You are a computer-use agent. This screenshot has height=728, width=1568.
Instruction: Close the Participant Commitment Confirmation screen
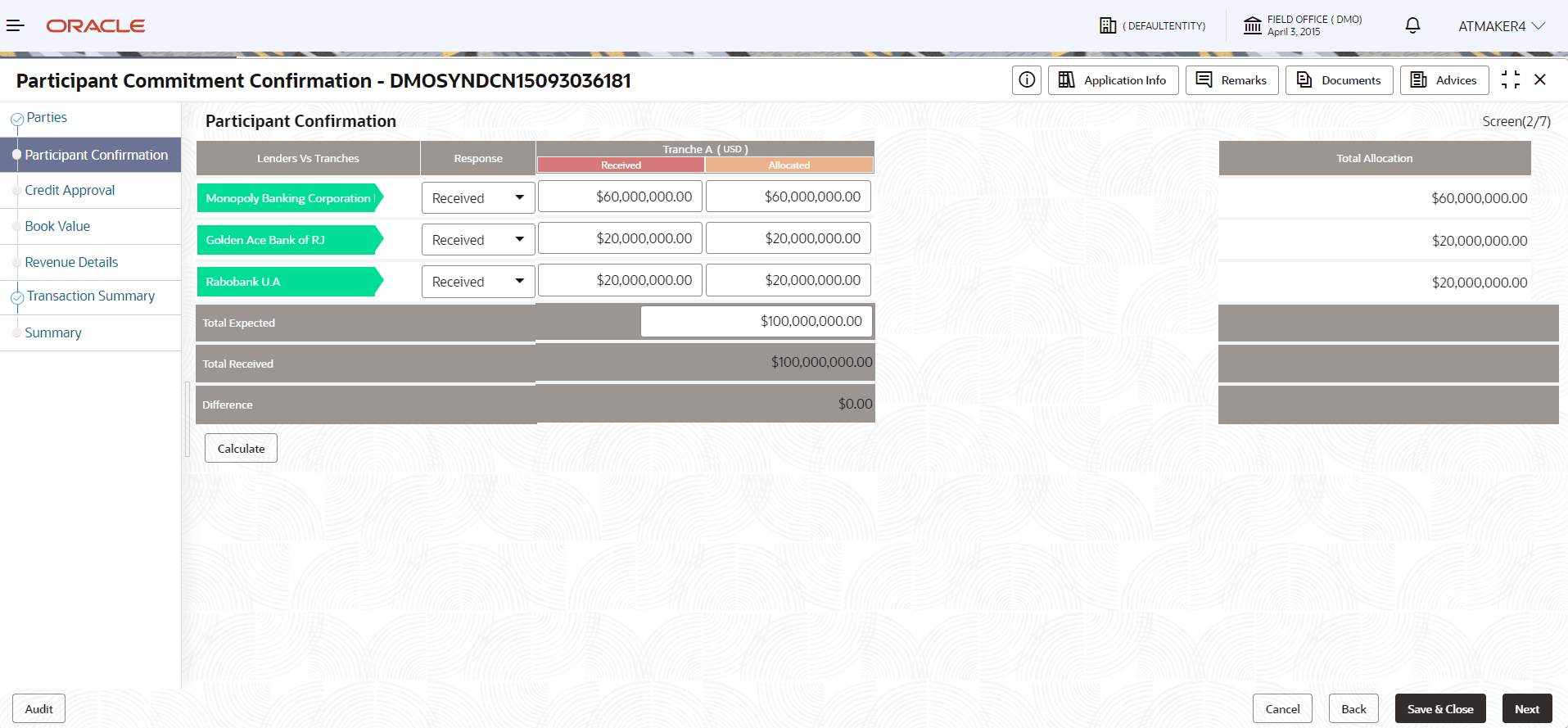(x=1540, y=79)
